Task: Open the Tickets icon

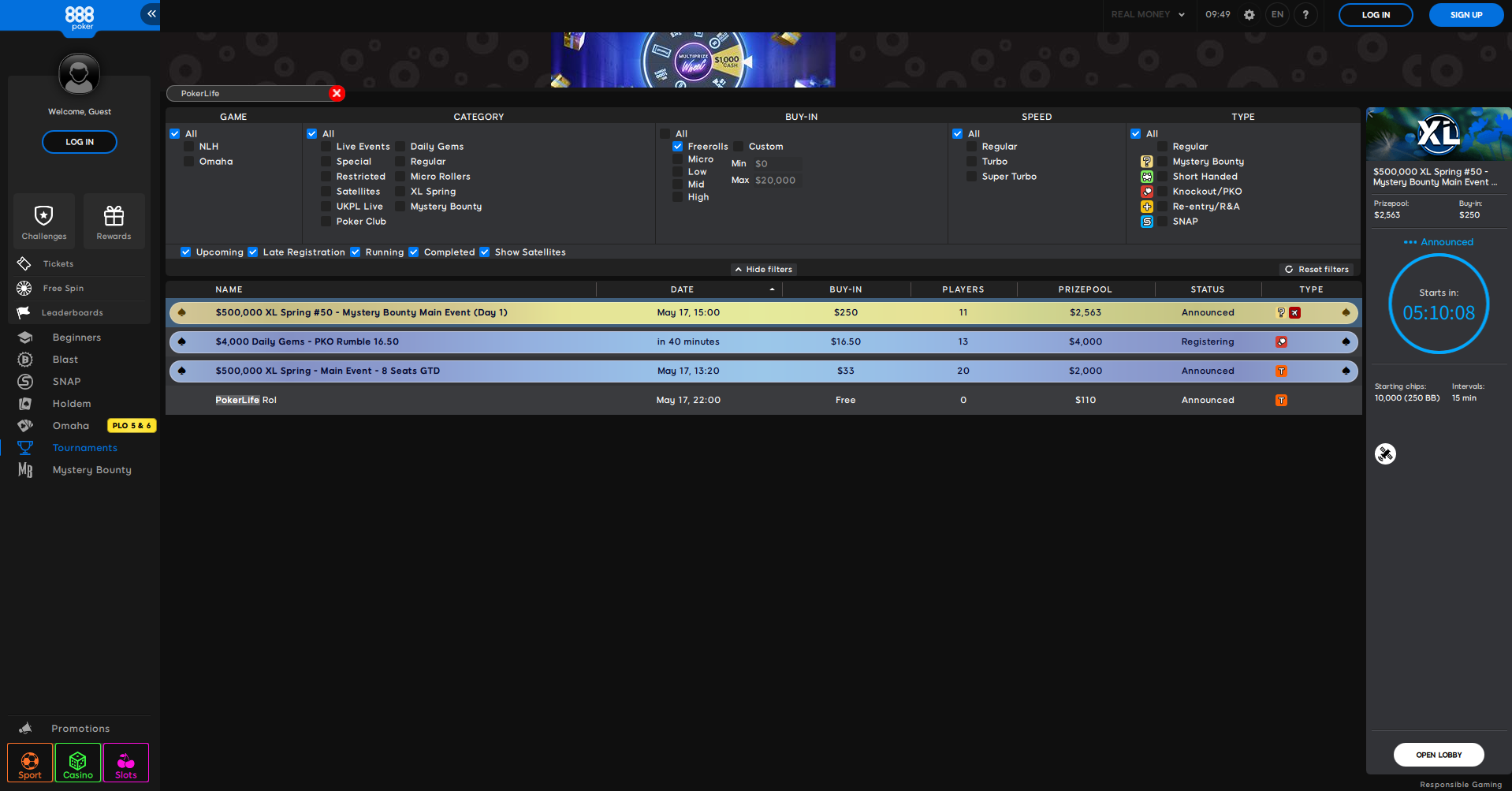Action: 24,263
